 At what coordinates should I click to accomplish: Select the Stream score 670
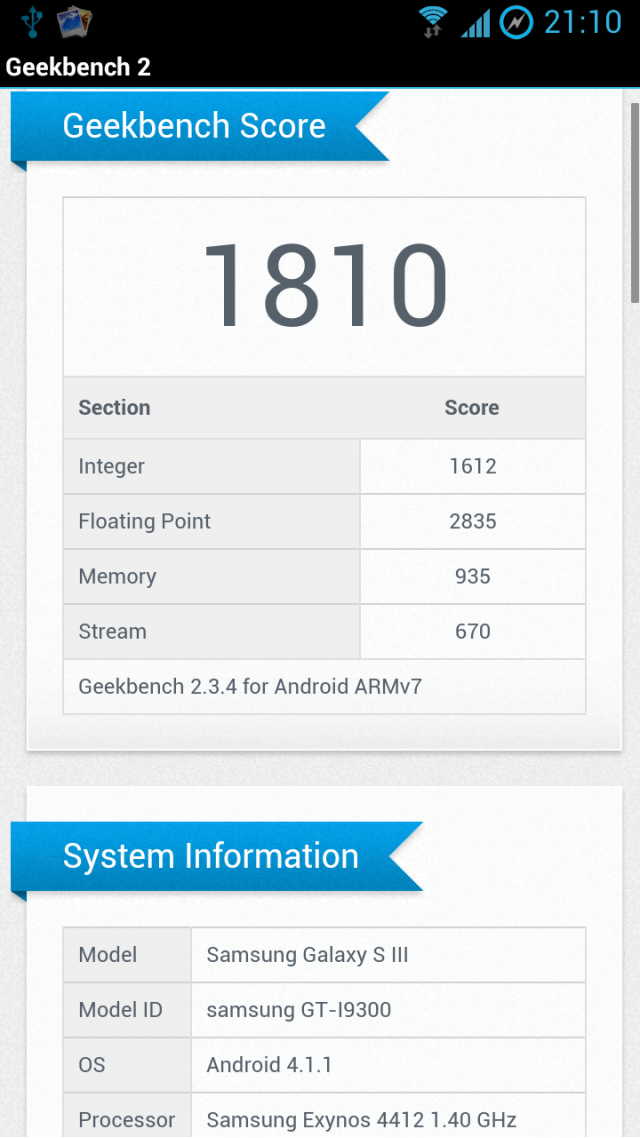pos(472,631)
